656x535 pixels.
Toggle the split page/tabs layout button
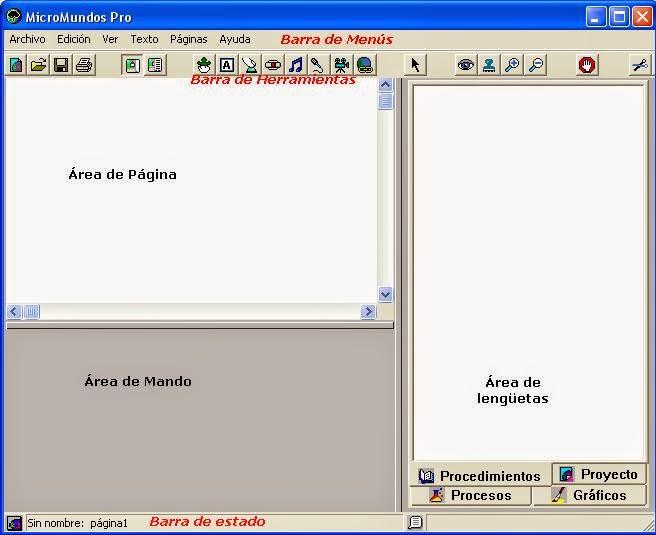tap(155, 65)
